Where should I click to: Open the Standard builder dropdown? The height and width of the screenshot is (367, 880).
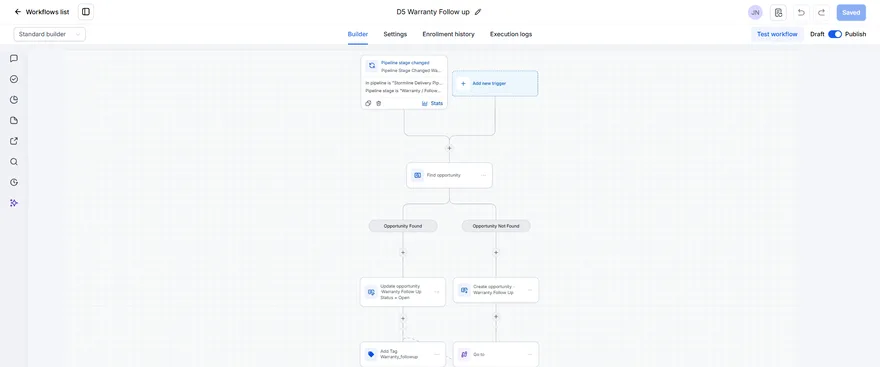pos(50,34)
